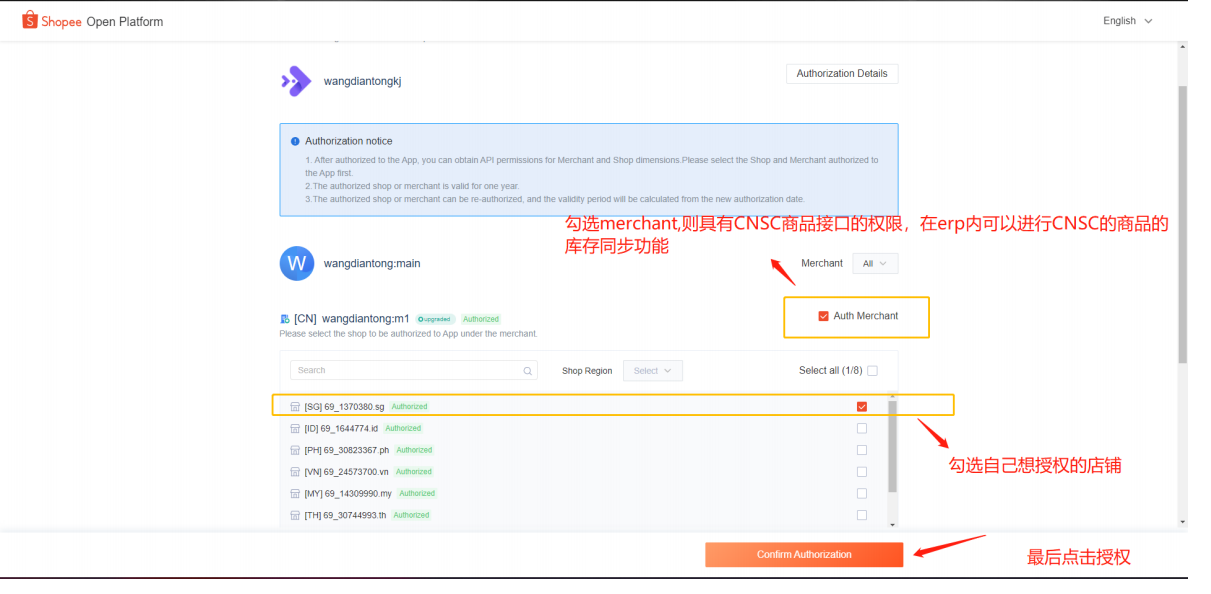Click the Confirm Authorization button

pyautogui.click(x=804, y=555)
